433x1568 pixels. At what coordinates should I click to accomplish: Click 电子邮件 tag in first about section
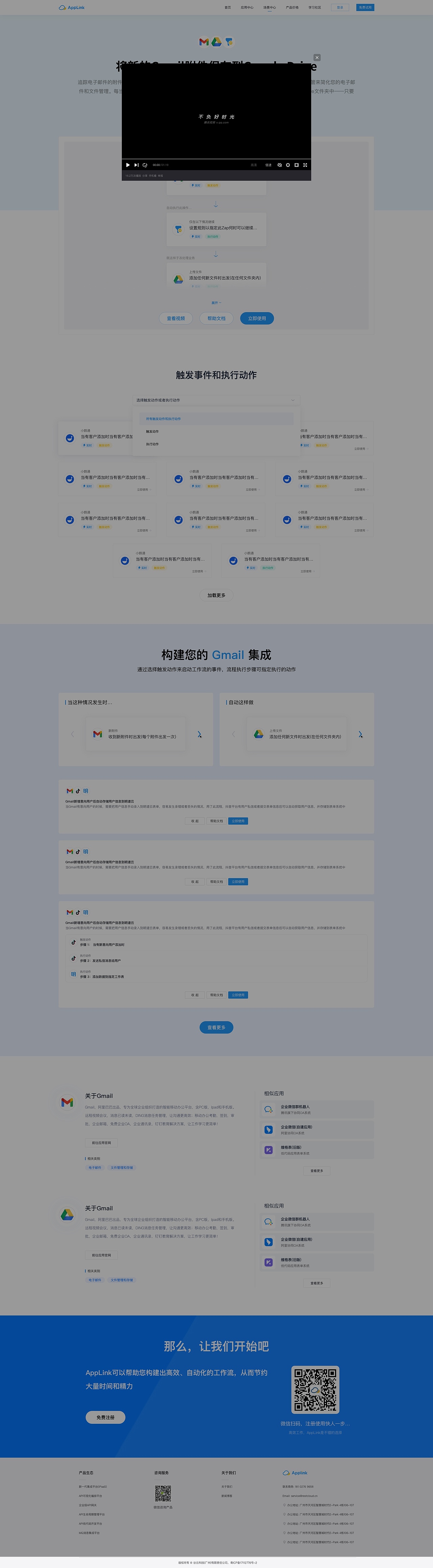[x=95, y=1168]
